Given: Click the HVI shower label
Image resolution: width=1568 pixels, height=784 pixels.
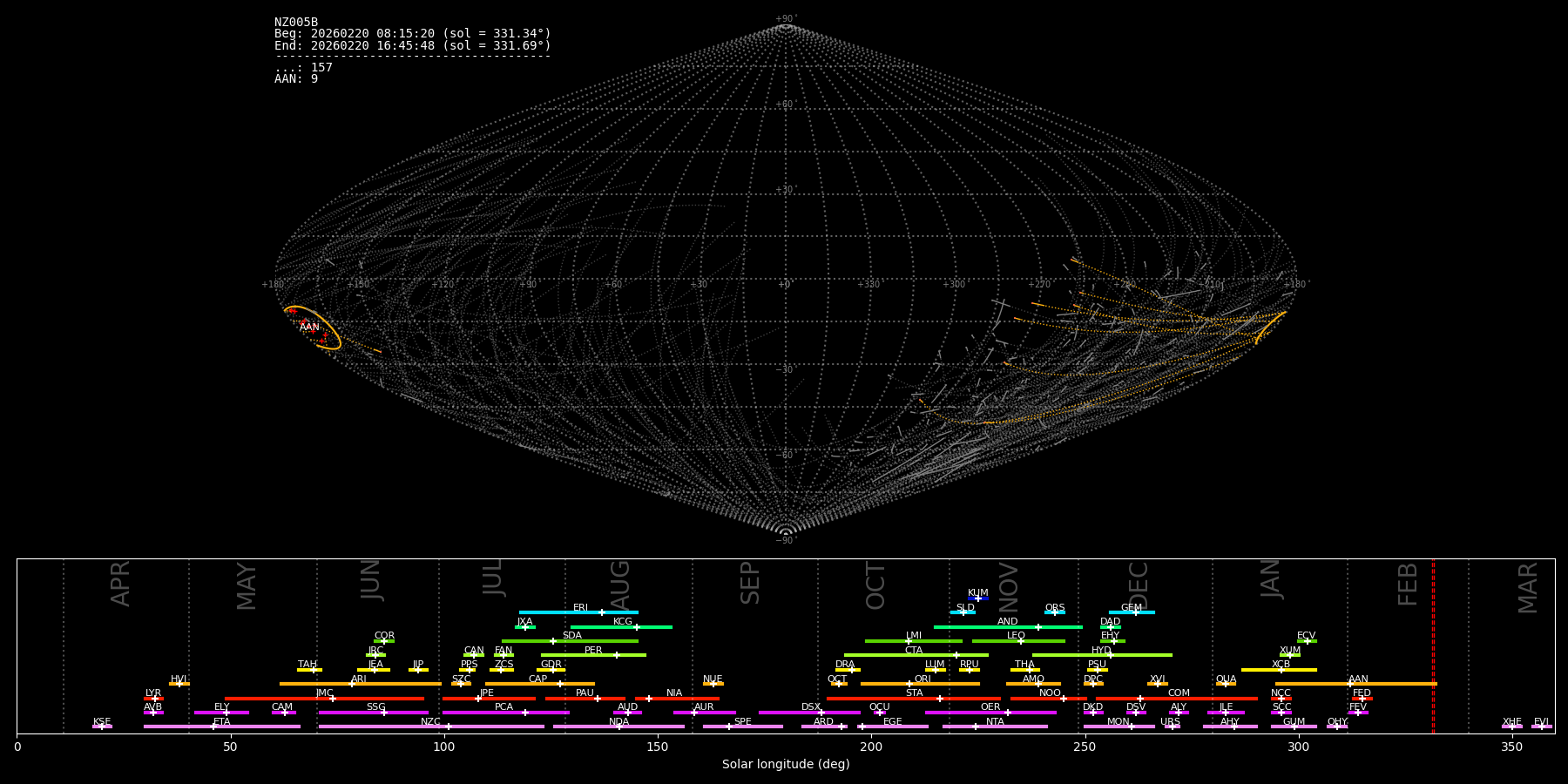Looking at the screenshot, I should tap(179, 679).
